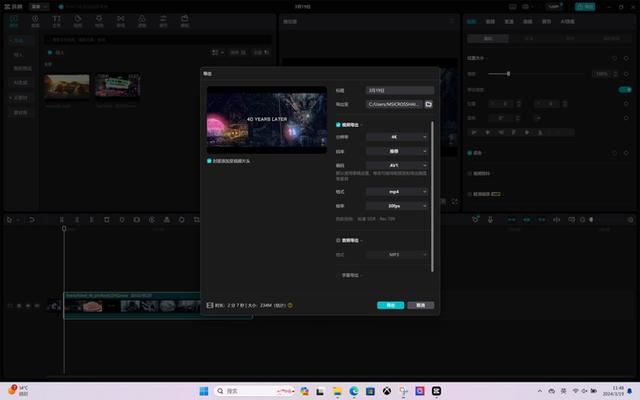The image size is (640, 400).
Task: Click the teal export button
Action: click(x=390, y=305)
